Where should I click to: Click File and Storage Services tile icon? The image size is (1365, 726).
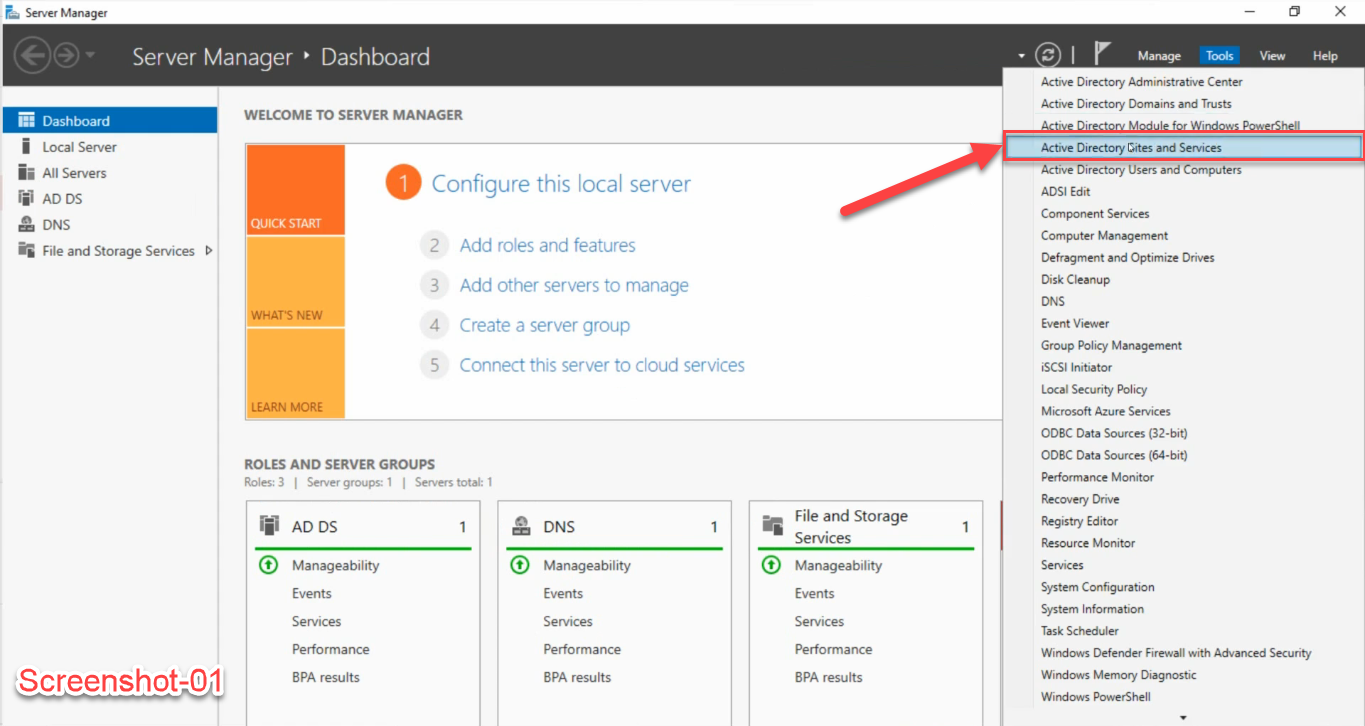pos(772,525)
